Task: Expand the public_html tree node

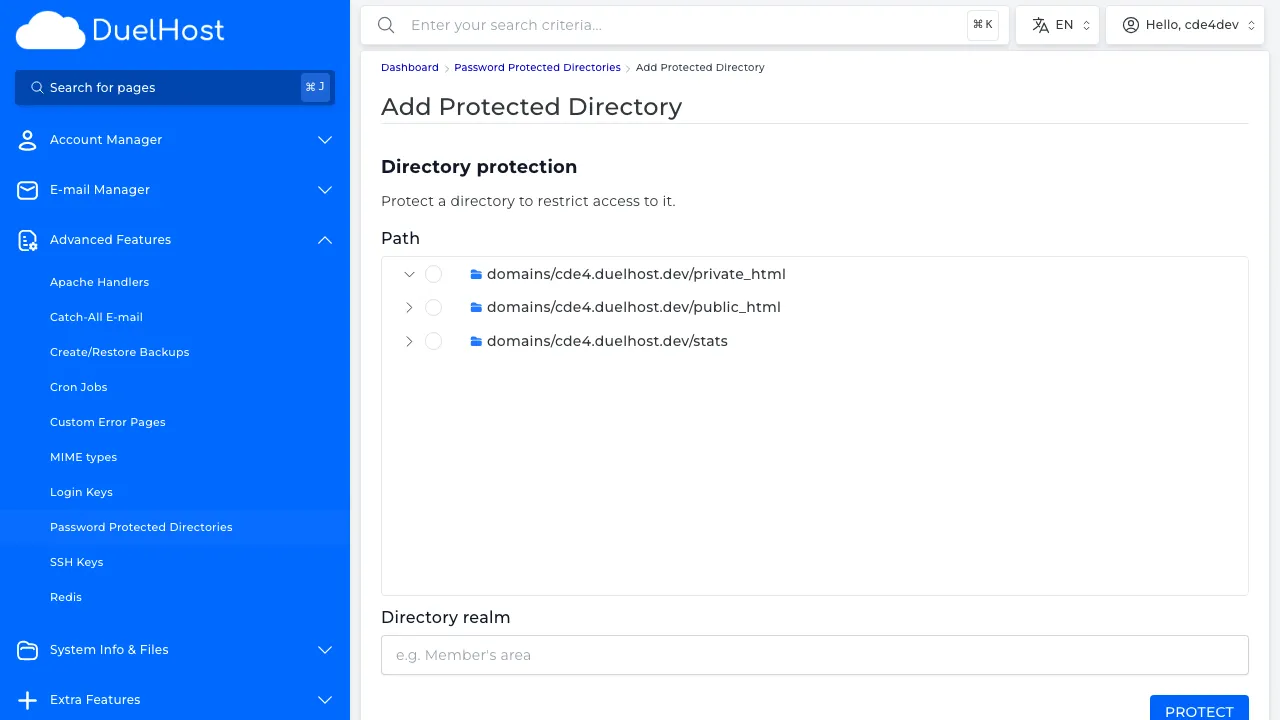Action: click(409, 307)
